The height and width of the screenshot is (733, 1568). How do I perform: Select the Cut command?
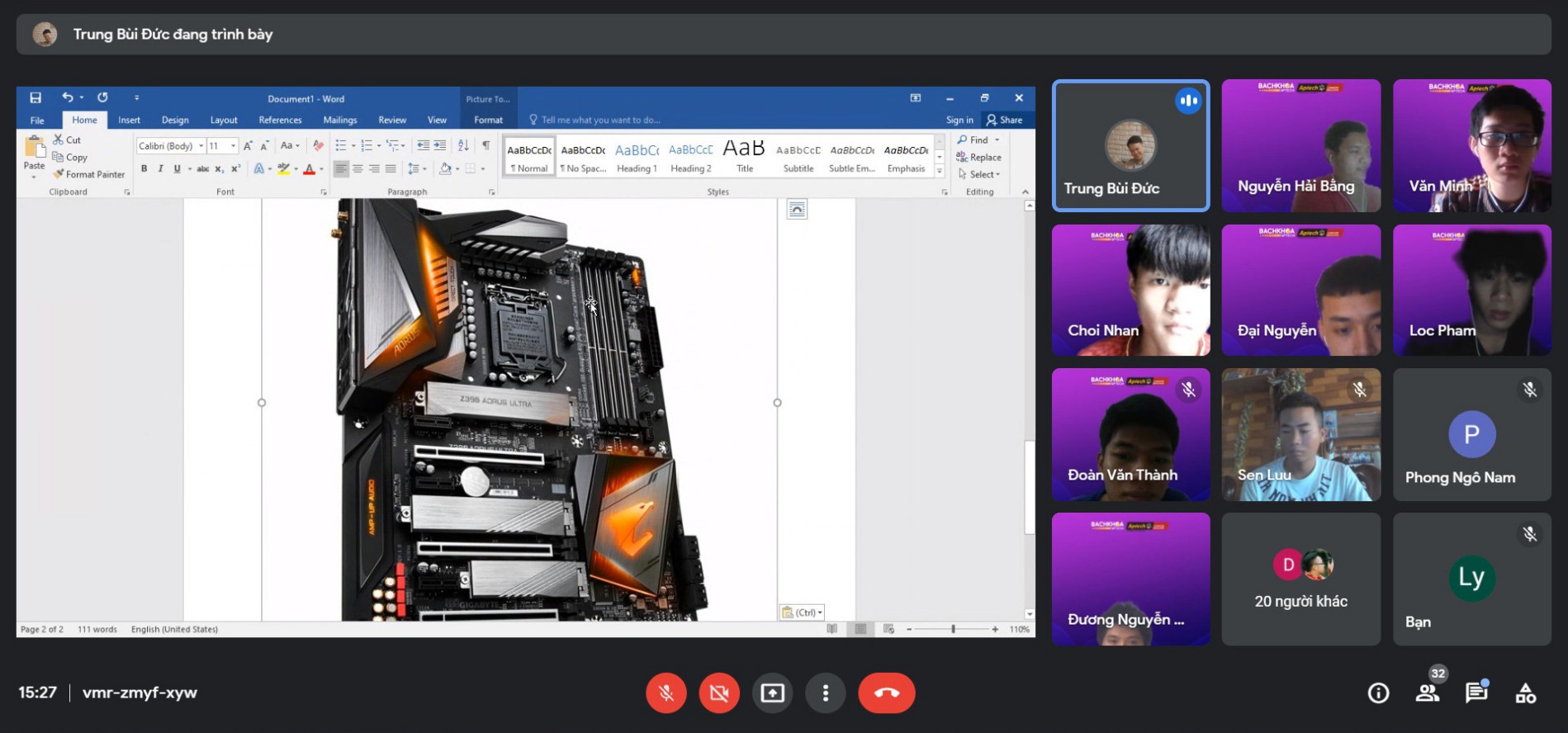point(67,140)
